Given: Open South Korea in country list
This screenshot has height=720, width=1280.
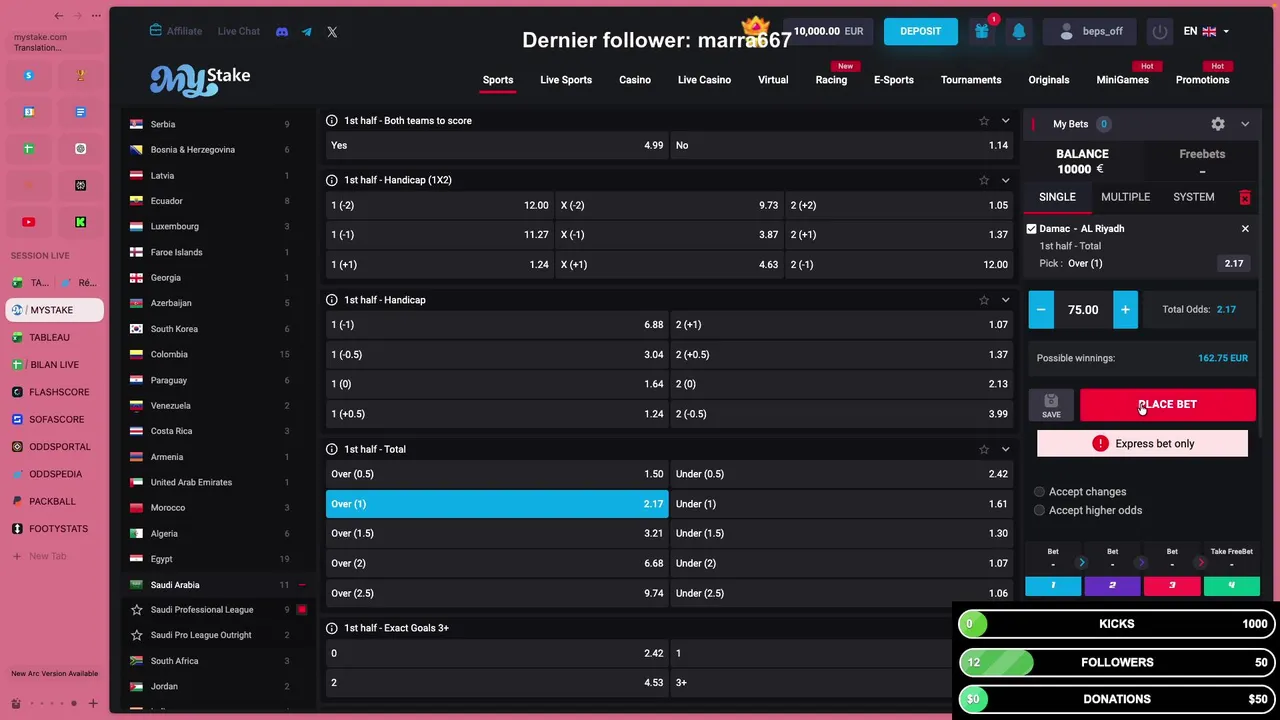Looking at the screenshot, I should pos(216,329).
